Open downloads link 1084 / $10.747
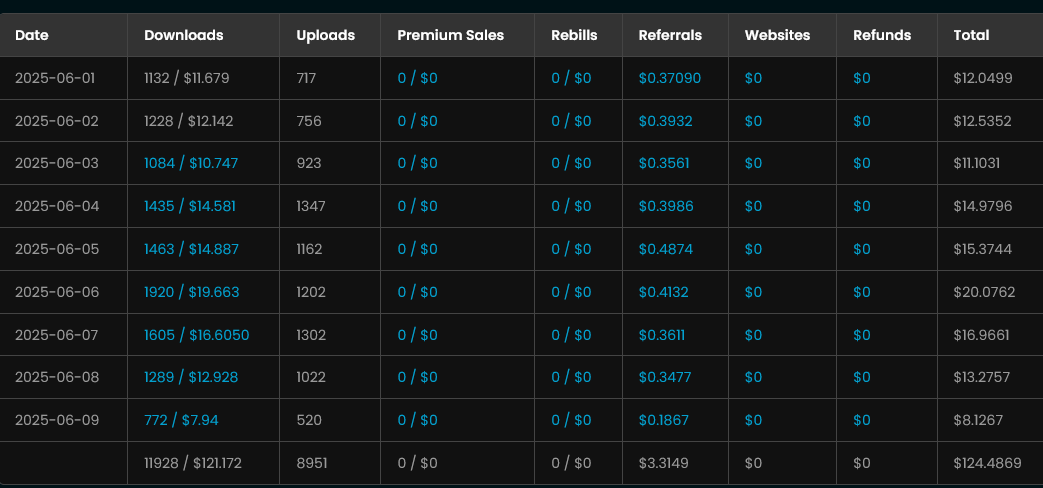The height and width of the screenshot is (488, 1043). 191,164
